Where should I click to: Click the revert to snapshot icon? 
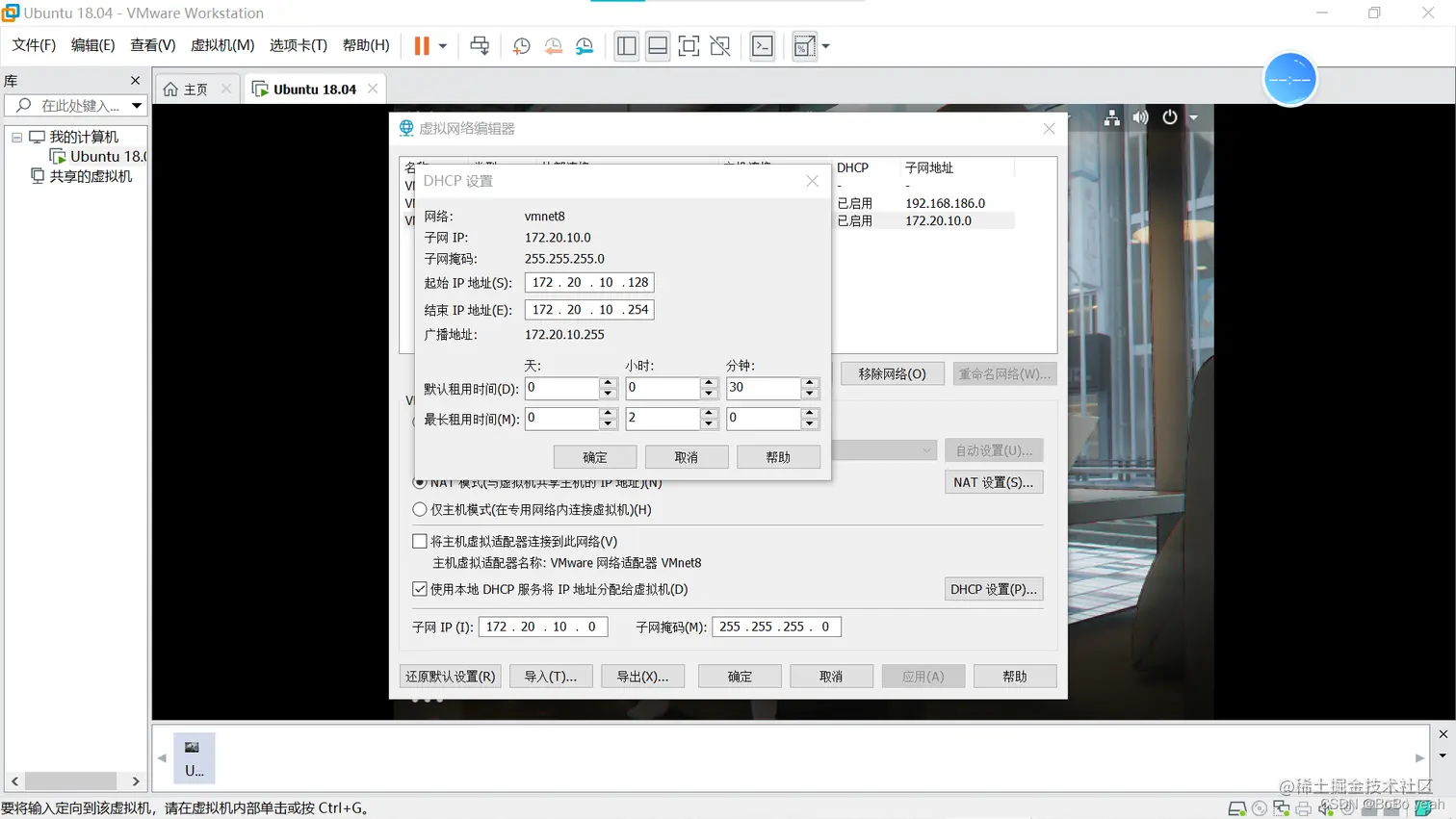553,45
